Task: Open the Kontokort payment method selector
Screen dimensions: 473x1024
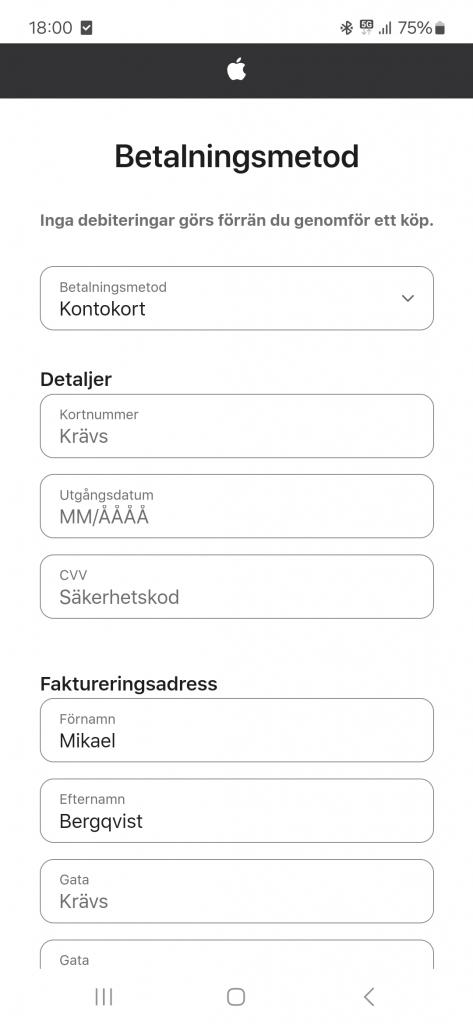Action: click(x=236, y=298)
